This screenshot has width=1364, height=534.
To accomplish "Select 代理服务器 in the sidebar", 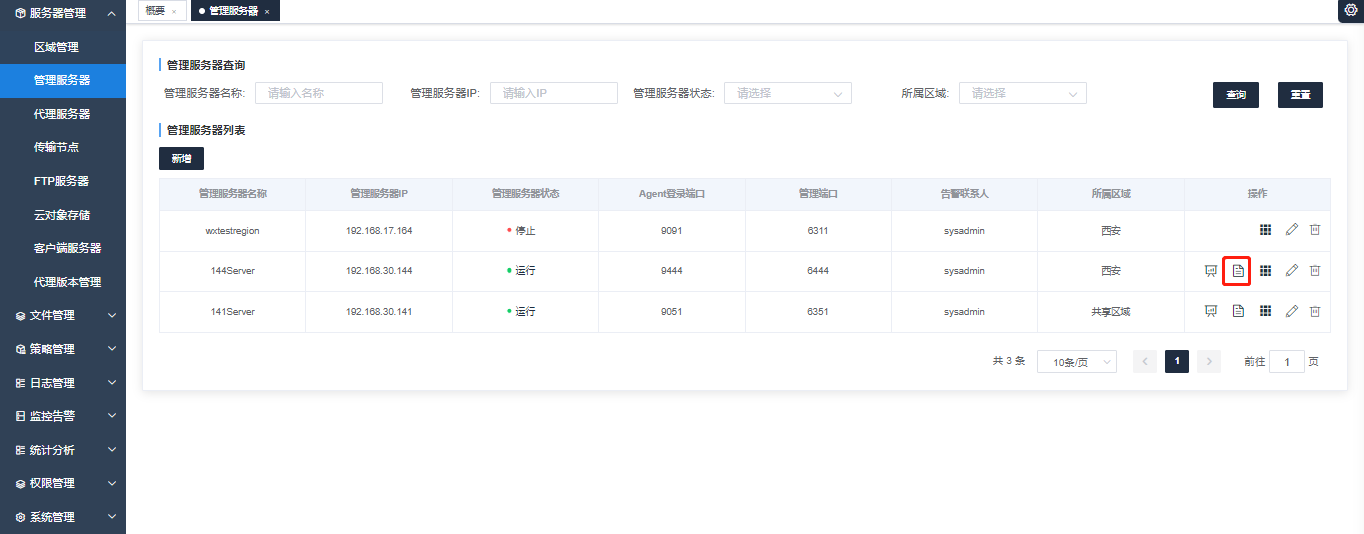I will tap(62, 114).
